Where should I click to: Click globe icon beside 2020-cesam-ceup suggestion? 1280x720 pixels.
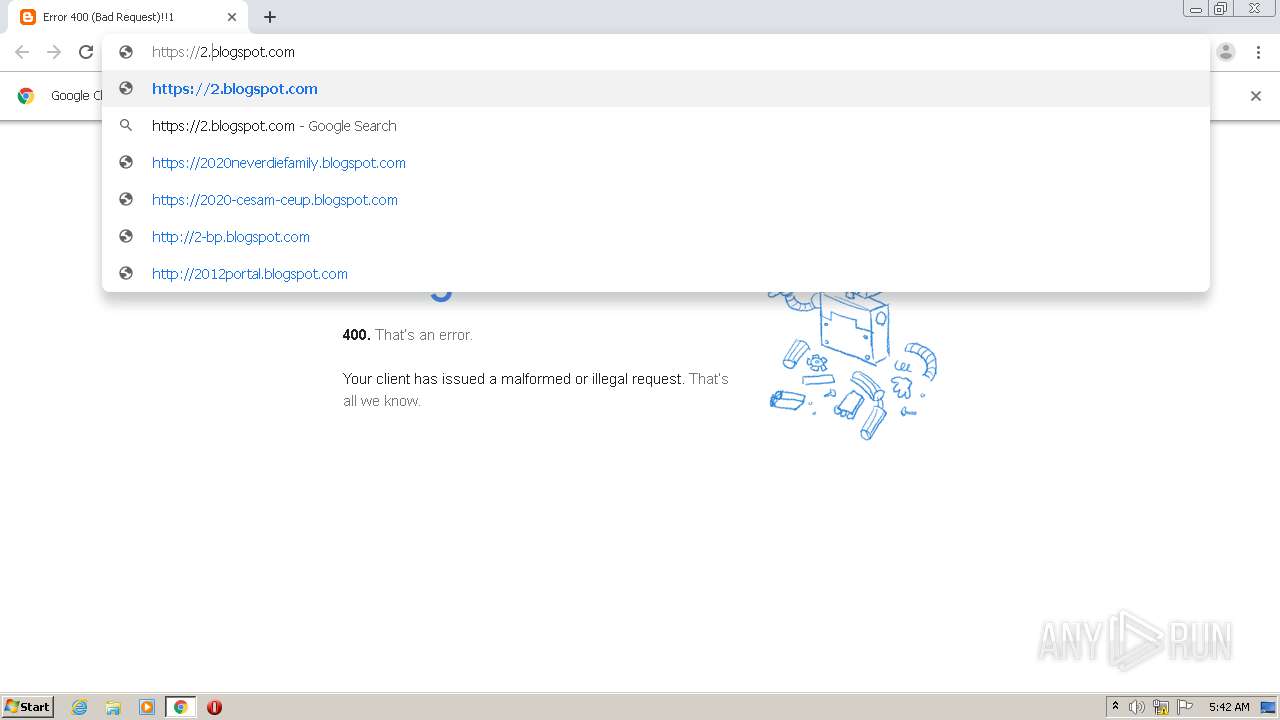coord(126,199)
